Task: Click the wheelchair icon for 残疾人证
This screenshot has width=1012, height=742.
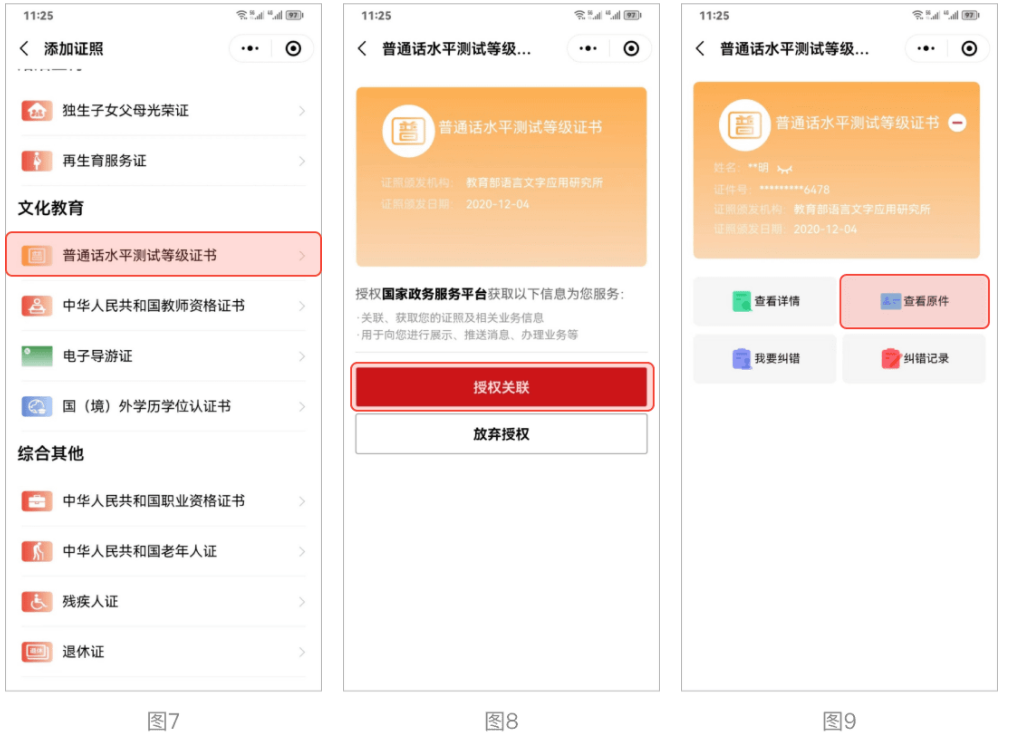Action: (37, 601)
